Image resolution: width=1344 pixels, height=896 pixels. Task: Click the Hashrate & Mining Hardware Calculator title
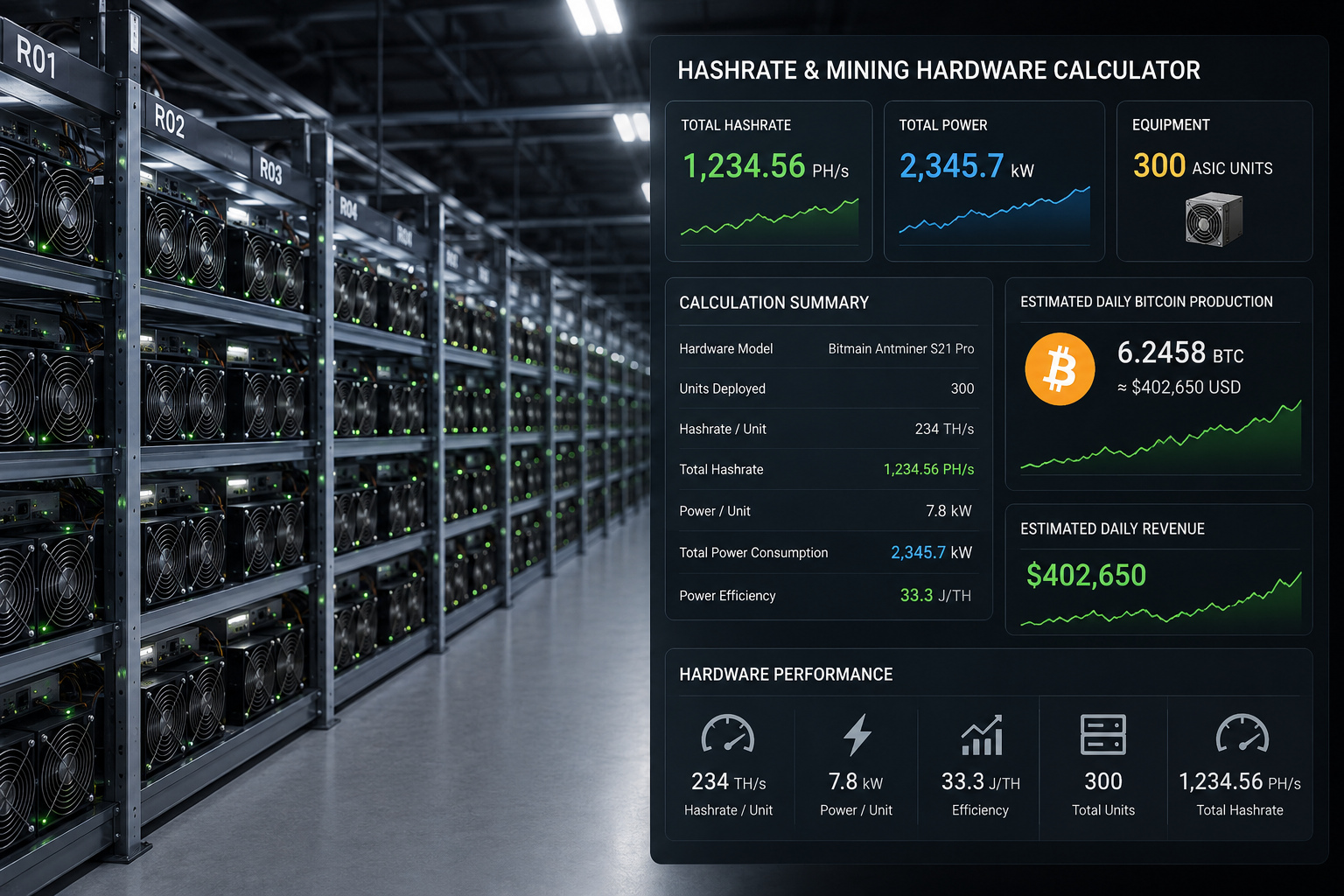point(939,70)
